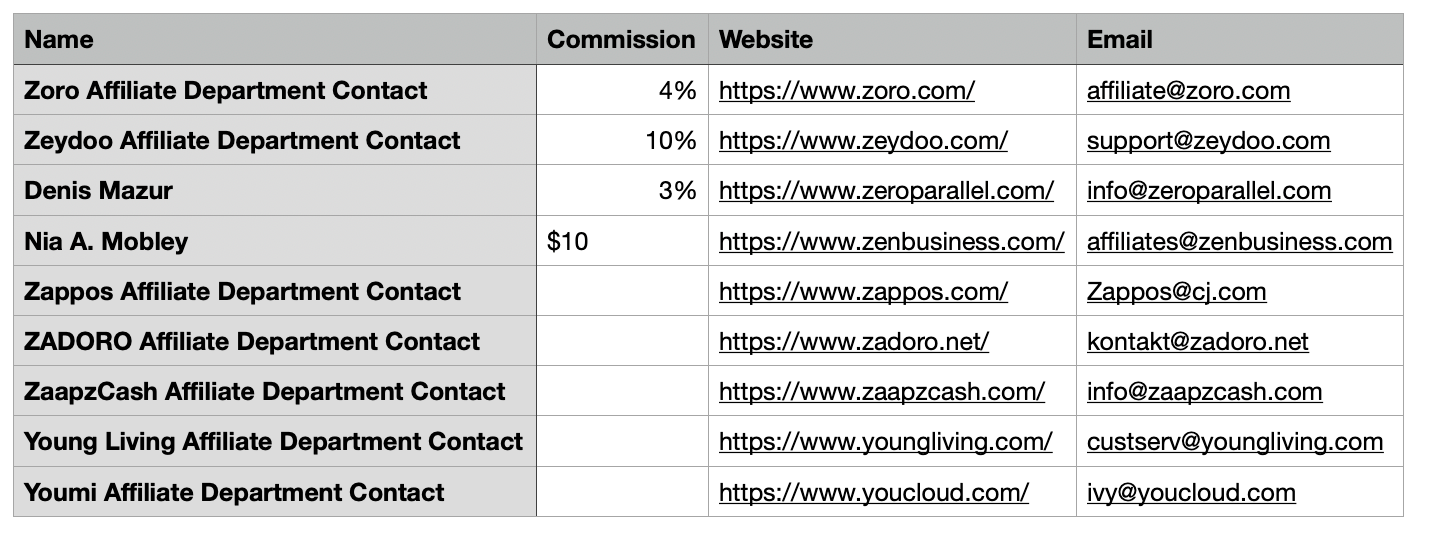The width and height of the screenshot is (1446, 558).
Task: Click the ivy@youcloud.com email link
Action: pos(1191,493)
